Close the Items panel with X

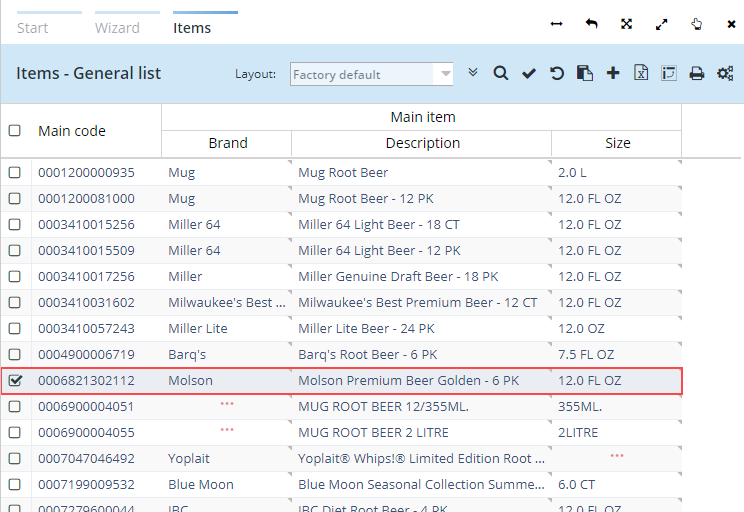731,24
